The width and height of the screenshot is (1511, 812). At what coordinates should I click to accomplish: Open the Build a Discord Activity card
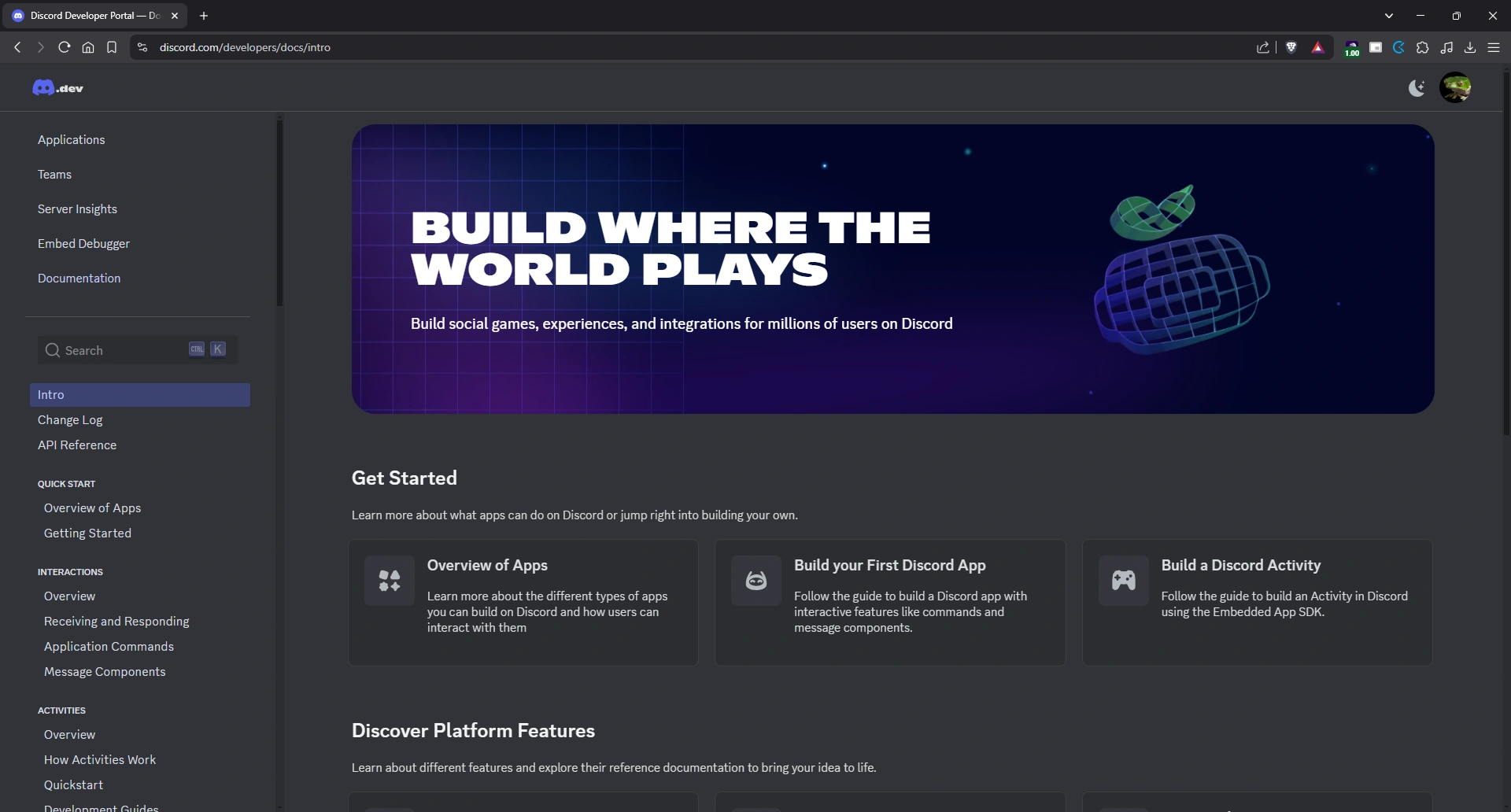[x=1258, y=603]
